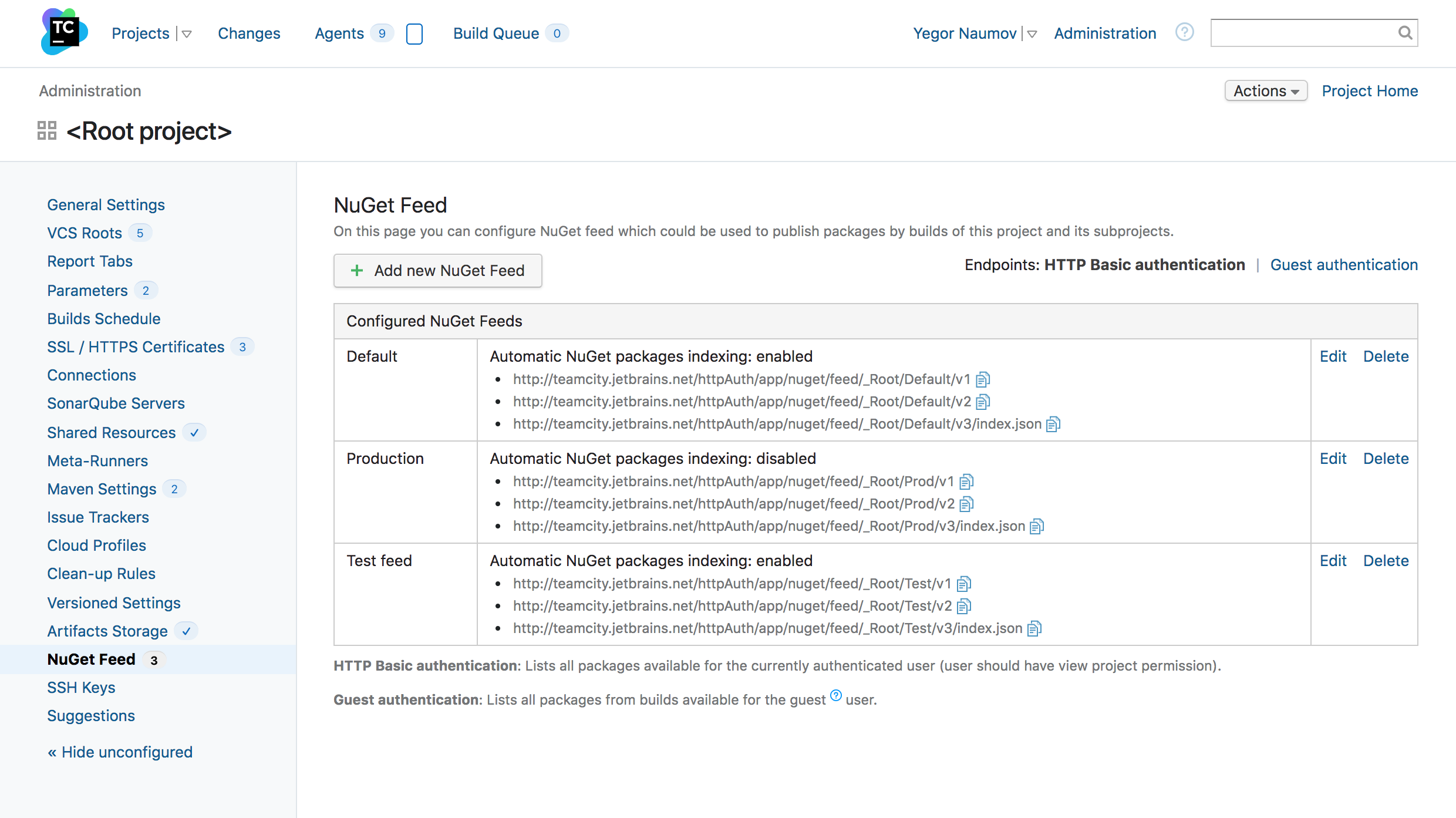Click the guest user help icon

(836, 695)
